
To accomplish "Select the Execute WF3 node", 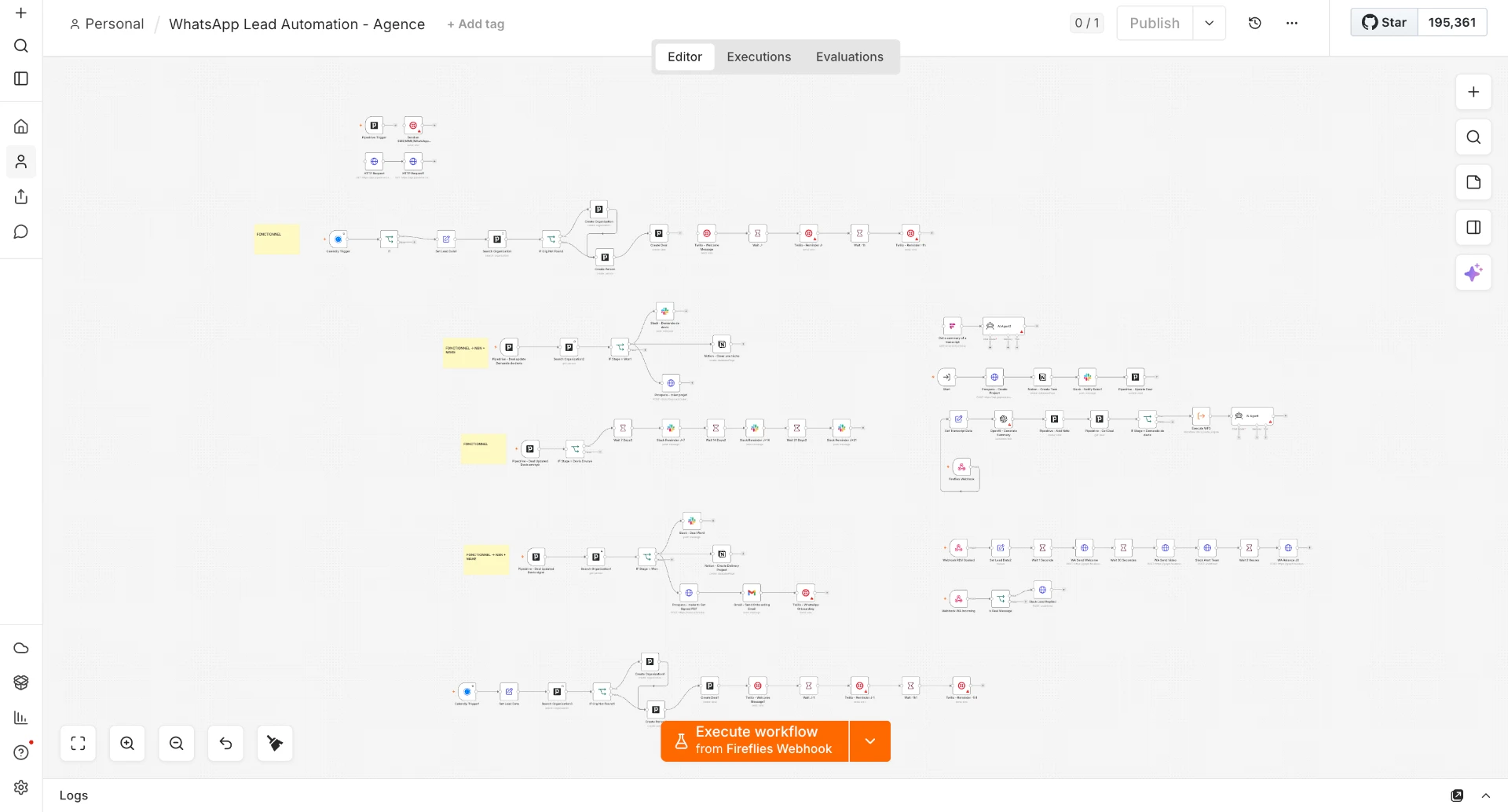I will tap(1201, 416).
